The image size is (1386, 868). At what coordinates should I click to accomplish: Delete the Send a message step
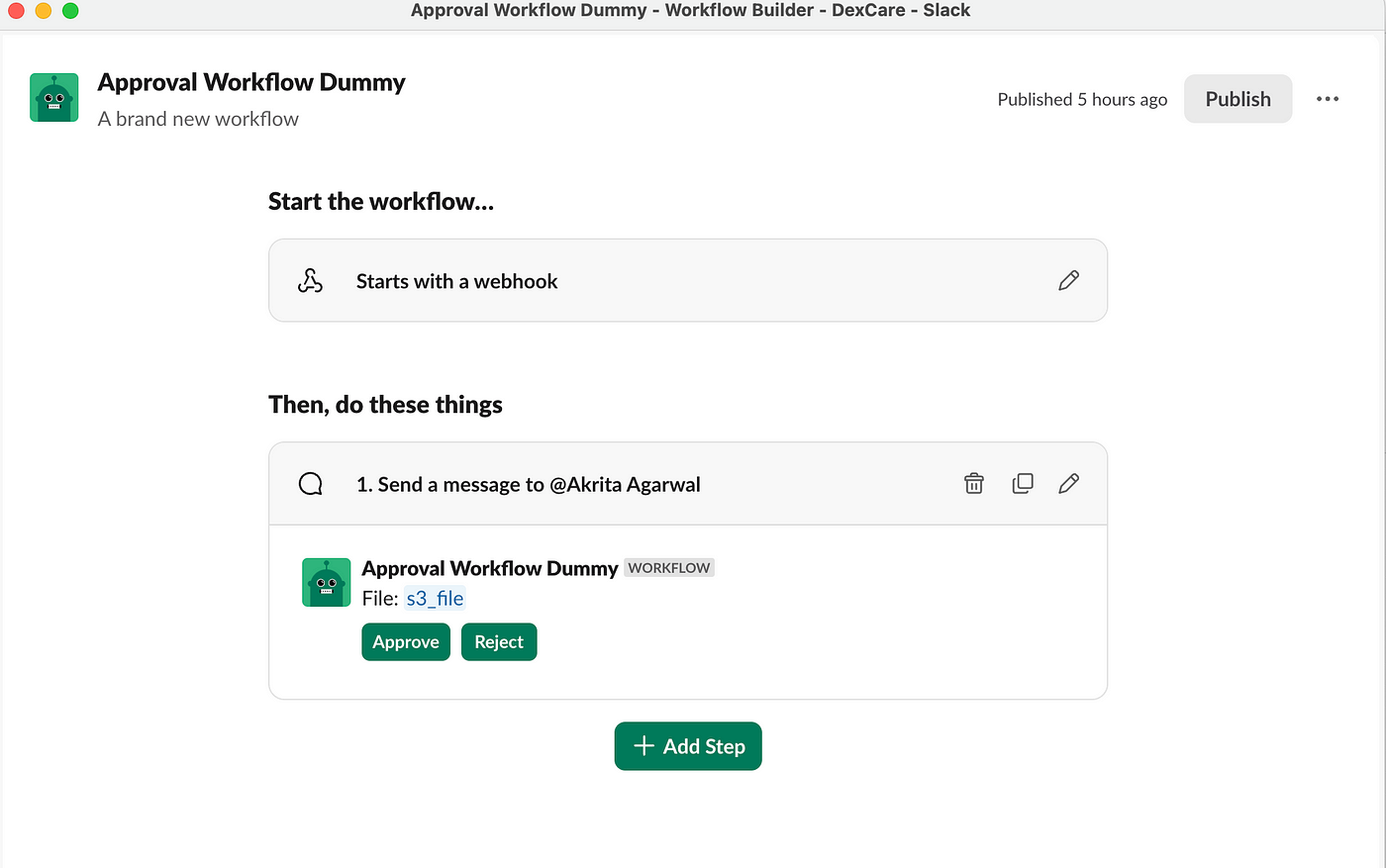974,483
